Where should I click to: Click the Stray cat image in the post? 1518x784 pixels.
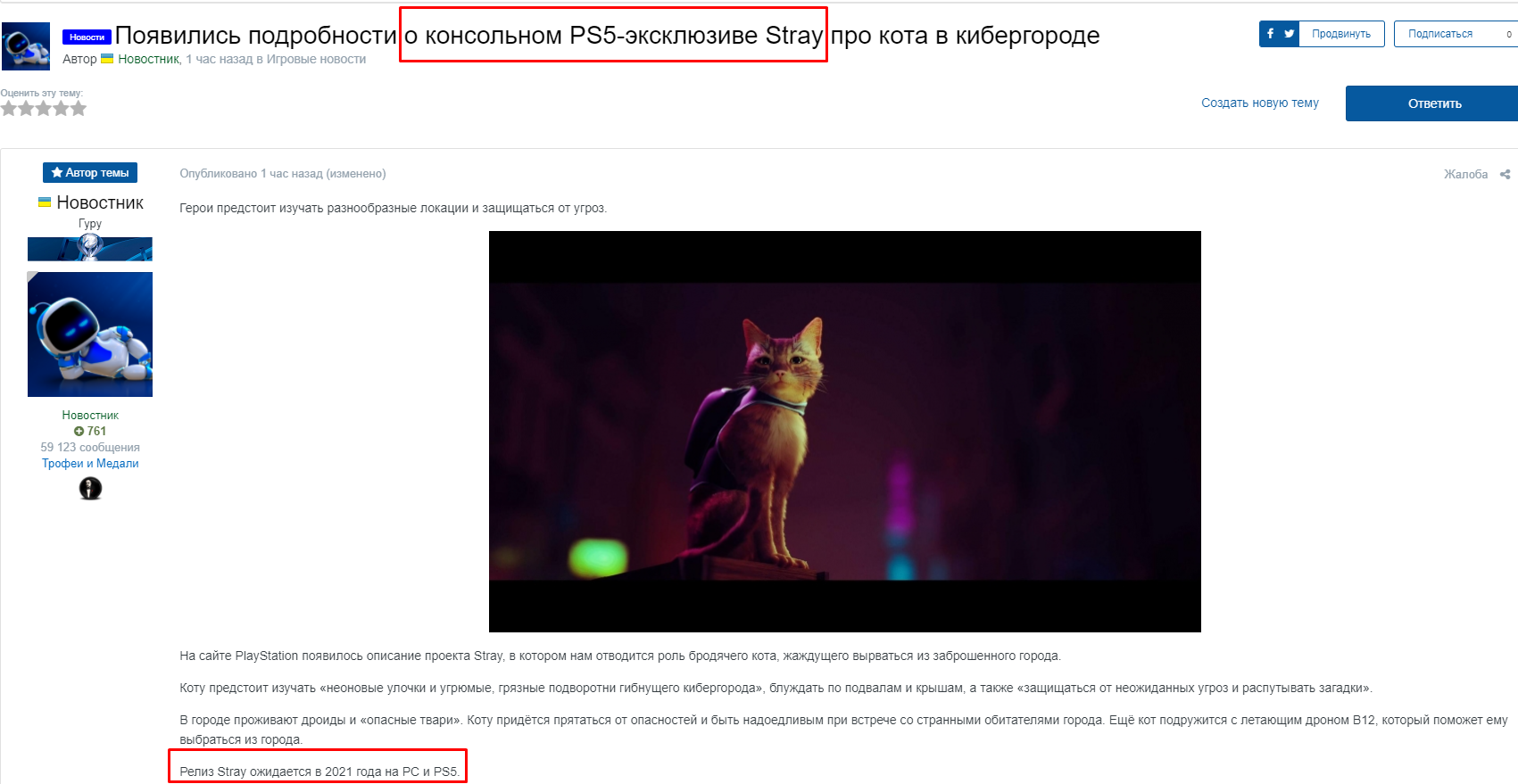pos(844,432)
